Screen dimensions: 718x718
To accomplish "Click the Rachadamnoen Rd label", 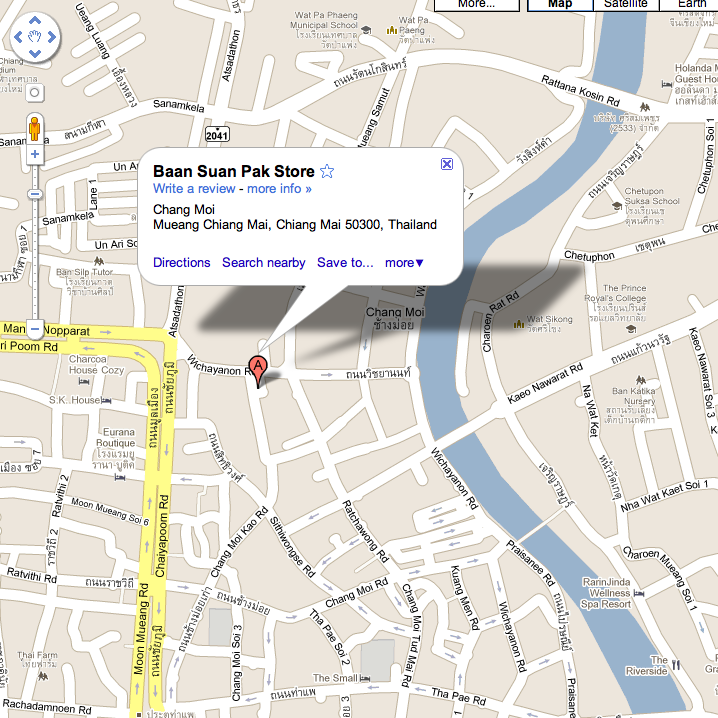I will tap(47, 707).
